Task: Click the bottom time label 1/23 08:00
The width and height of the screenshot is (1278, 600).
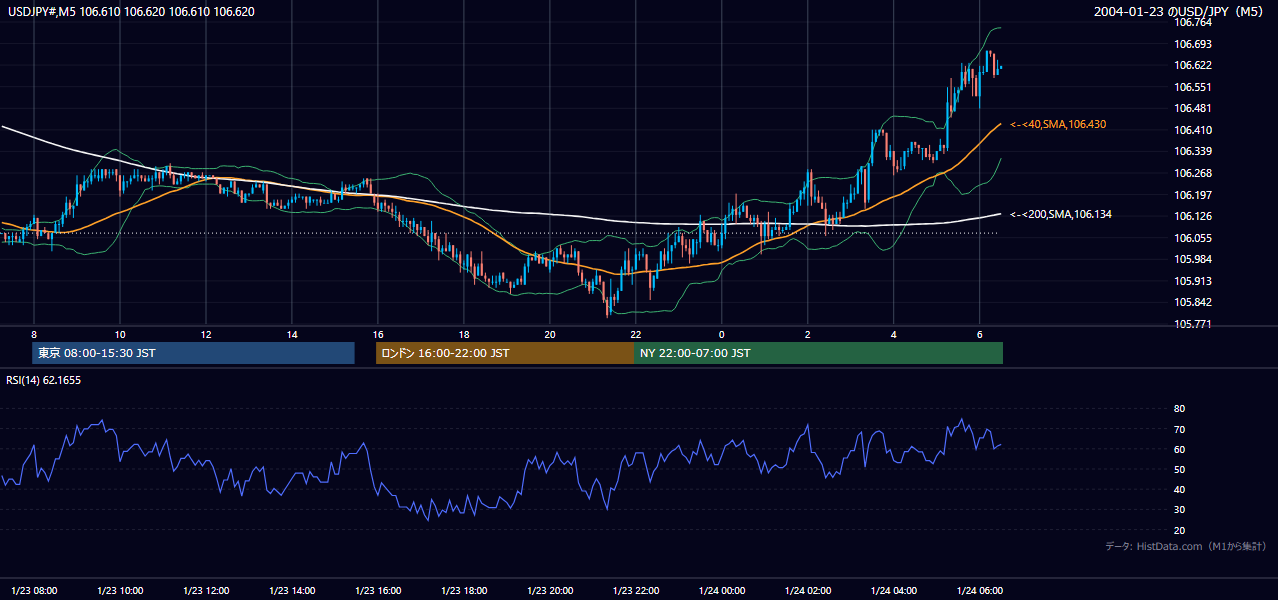Action: point(34,590)
